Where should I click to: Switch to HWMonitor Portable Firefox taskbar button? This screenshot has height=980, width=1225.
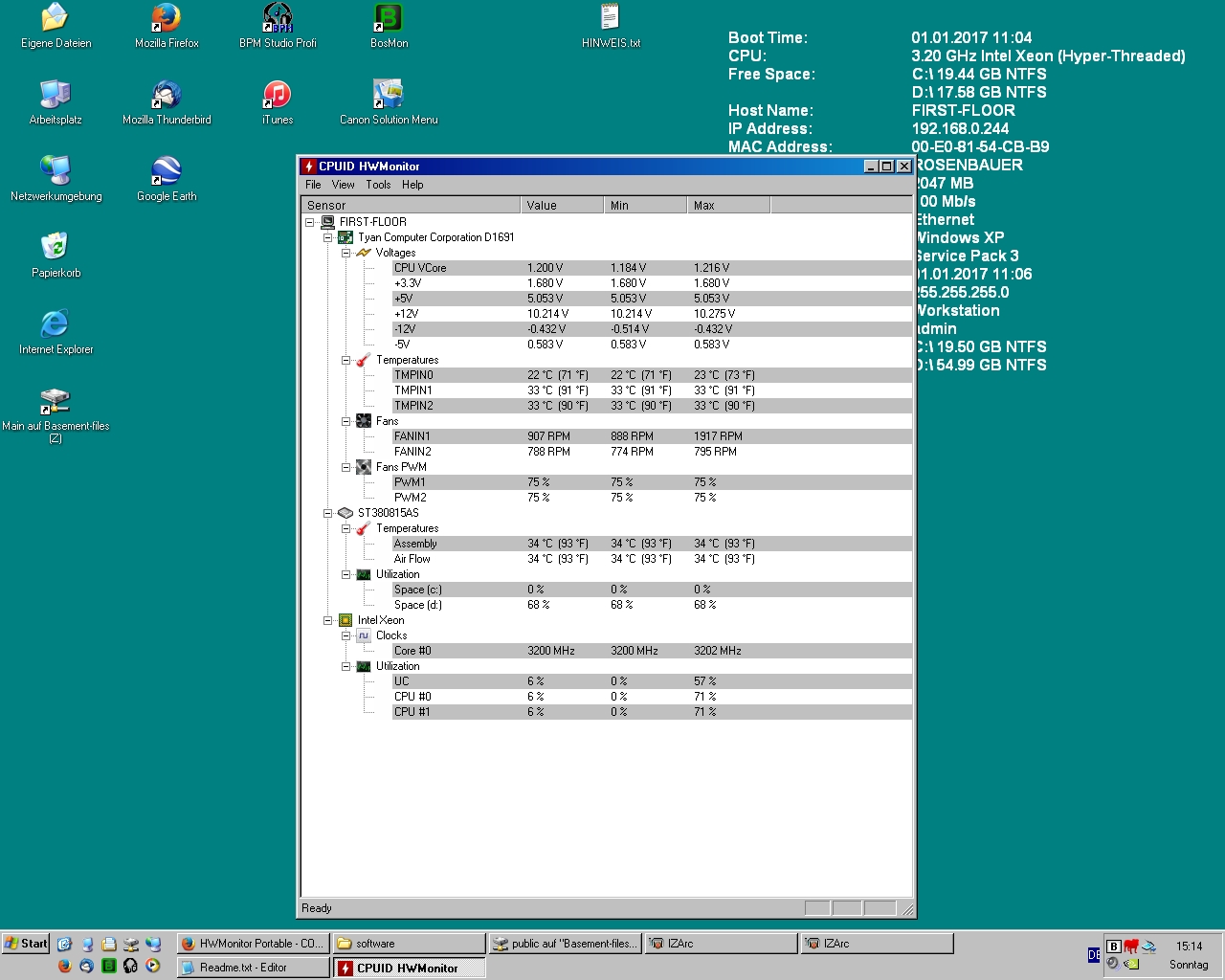tap(253, 944)
